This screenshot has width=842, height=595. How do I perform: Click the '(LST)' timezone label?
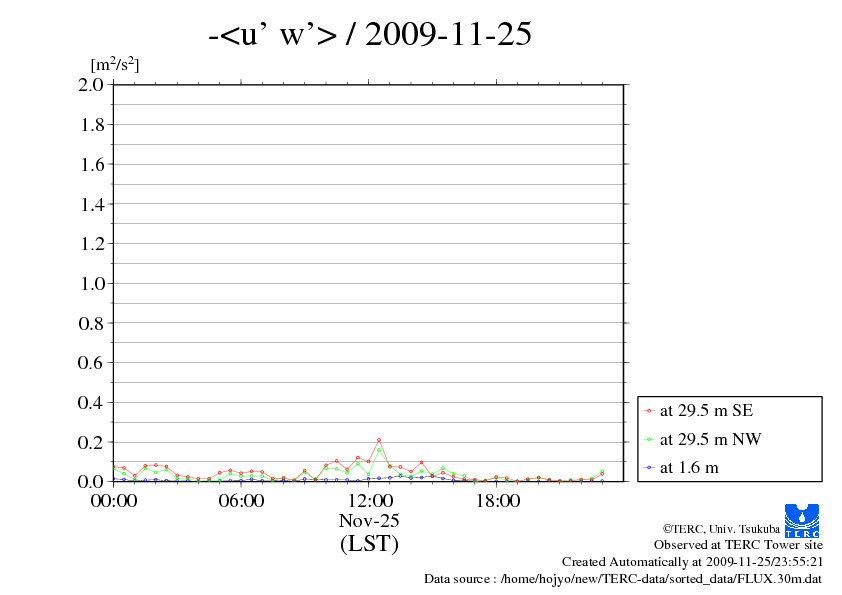(369, 543)
